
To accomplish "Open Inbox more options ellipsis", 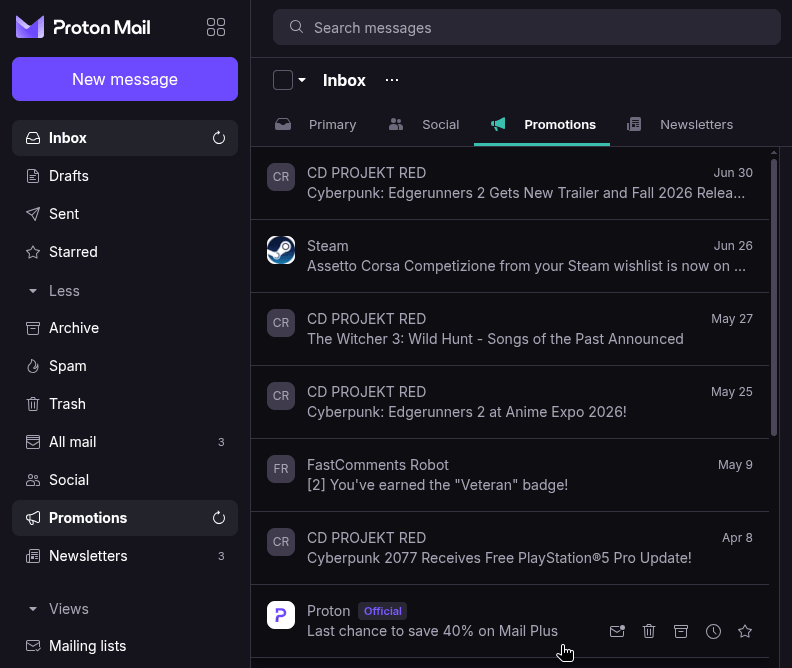I will pyautogui.click(x=392, y=80).
